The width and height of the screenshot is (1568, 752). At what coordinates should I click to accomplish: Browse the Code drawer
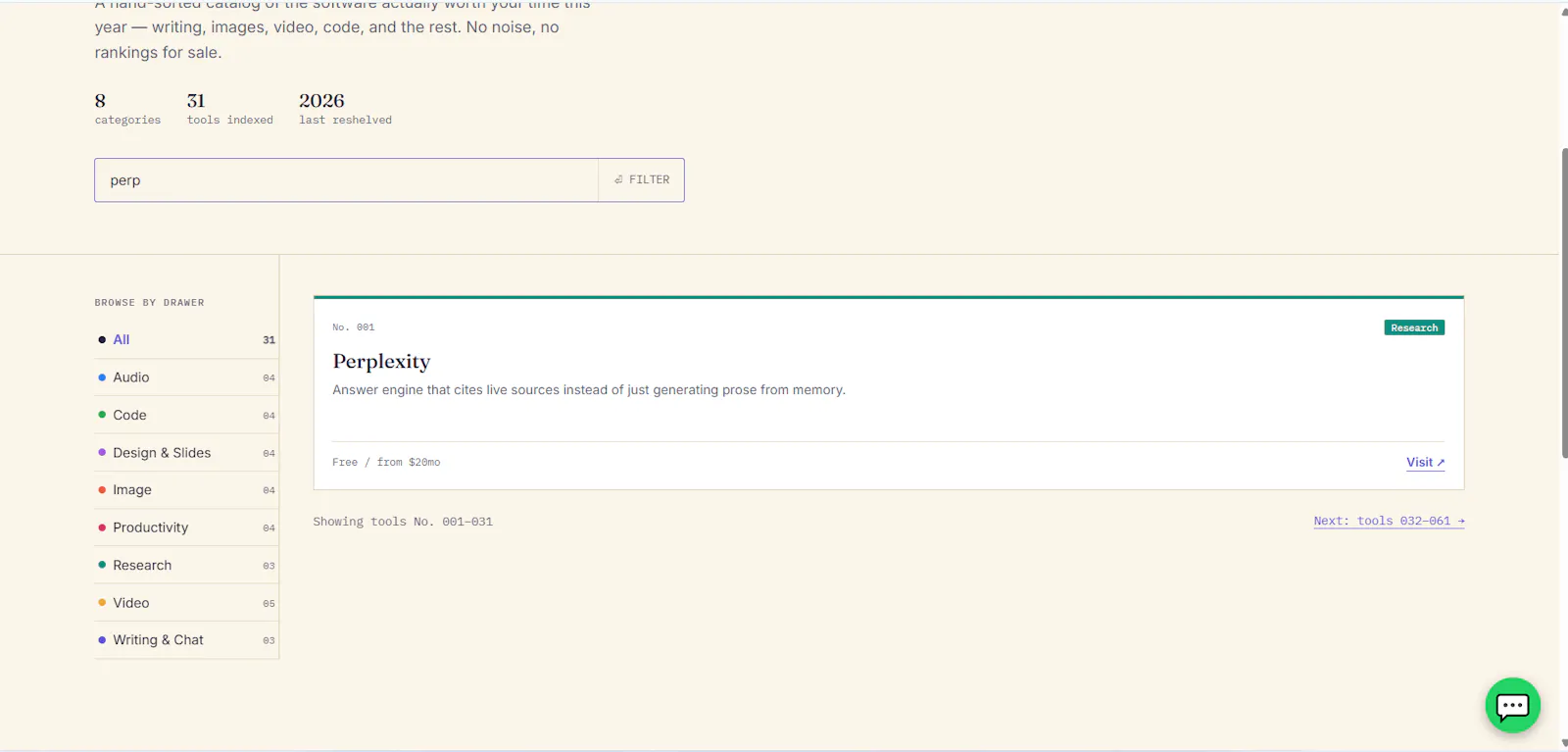coord(186,416)
